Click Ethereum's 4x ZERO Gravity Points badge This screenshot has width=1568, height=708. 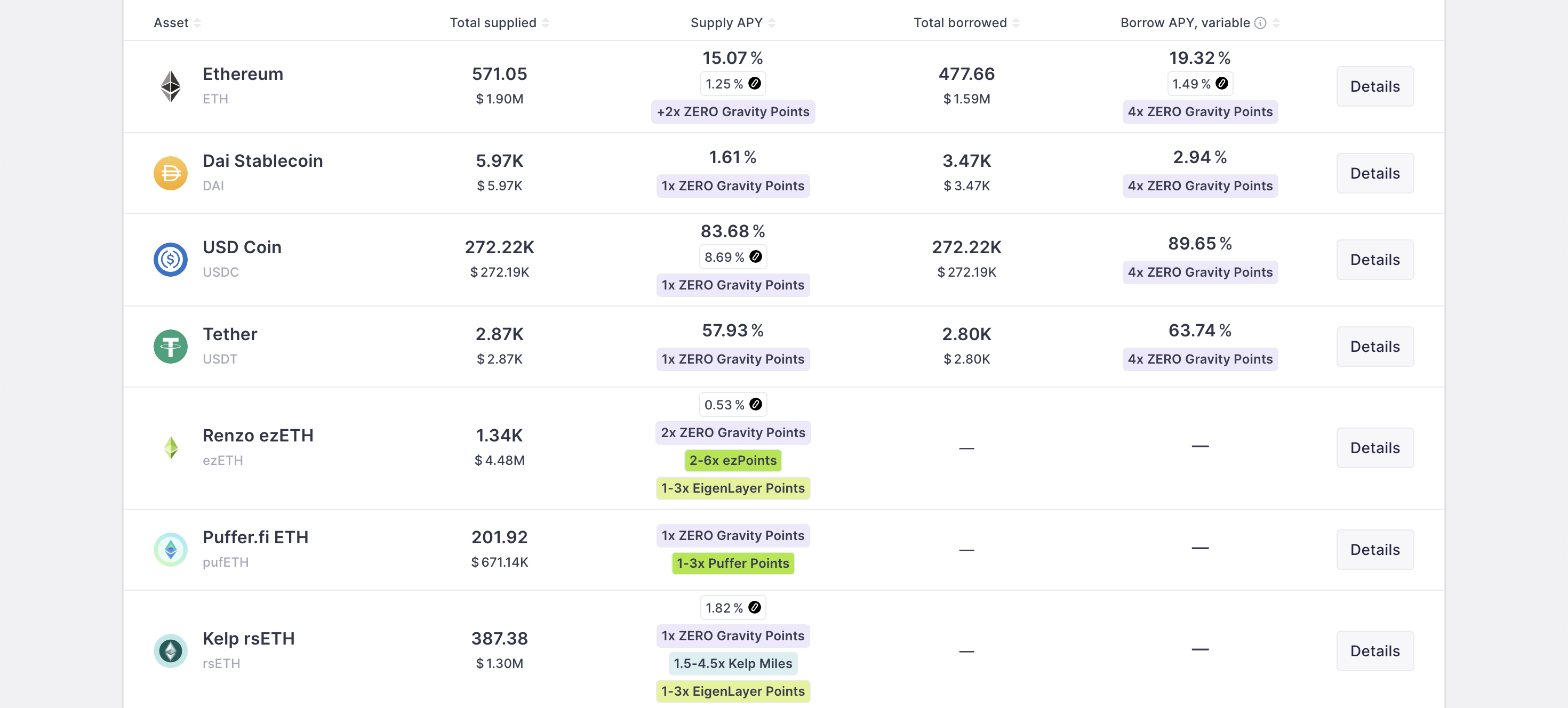pos(1200,112)
